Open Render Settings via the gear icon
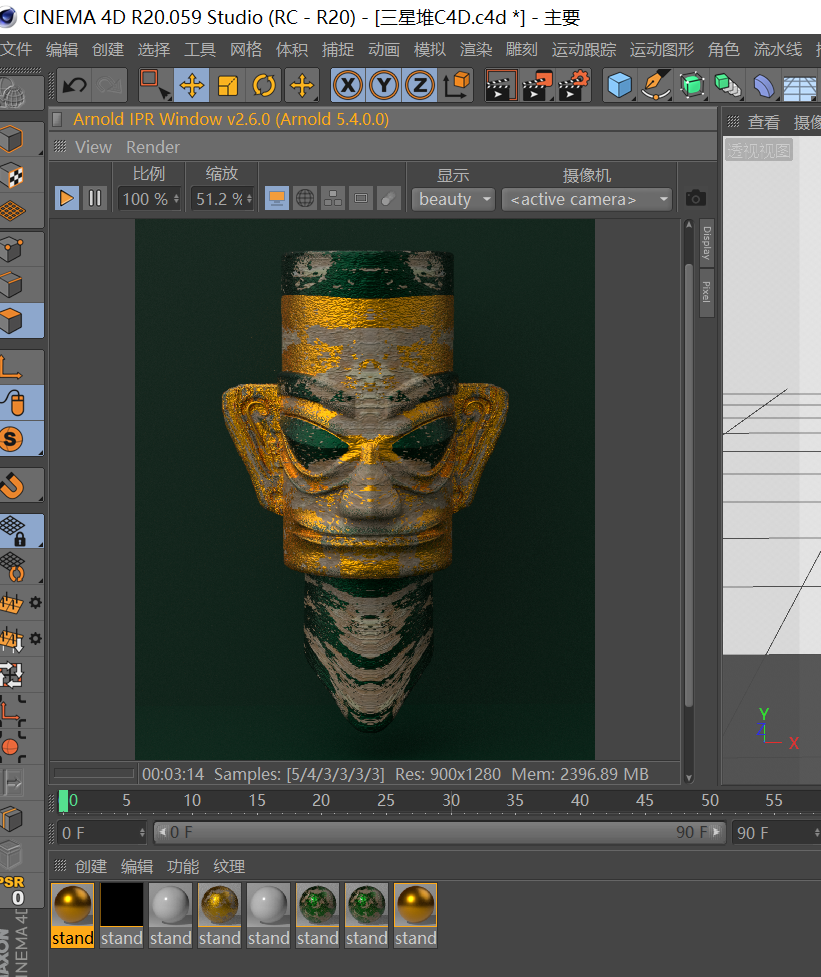The image size is (821, 977). [x=573, y=87]
